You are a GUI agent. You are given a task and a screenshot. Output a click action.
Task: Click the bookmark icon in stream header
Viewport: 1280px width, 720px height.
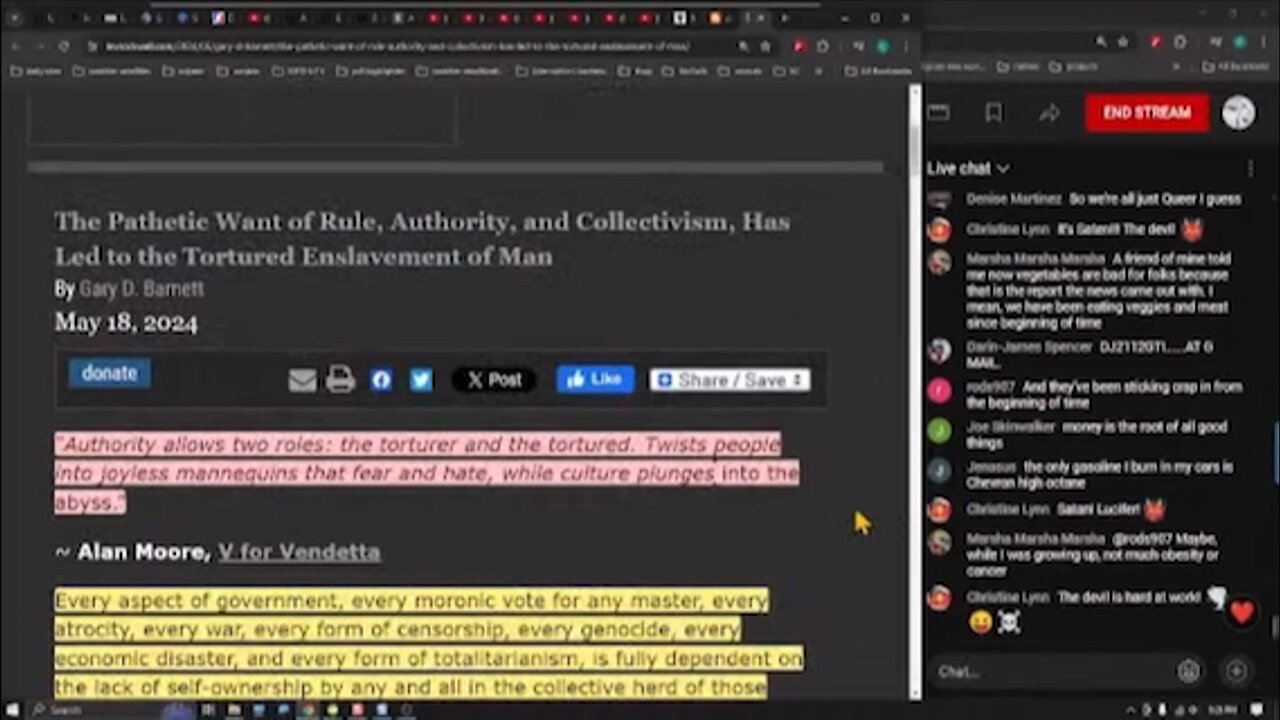coord(993,113)
